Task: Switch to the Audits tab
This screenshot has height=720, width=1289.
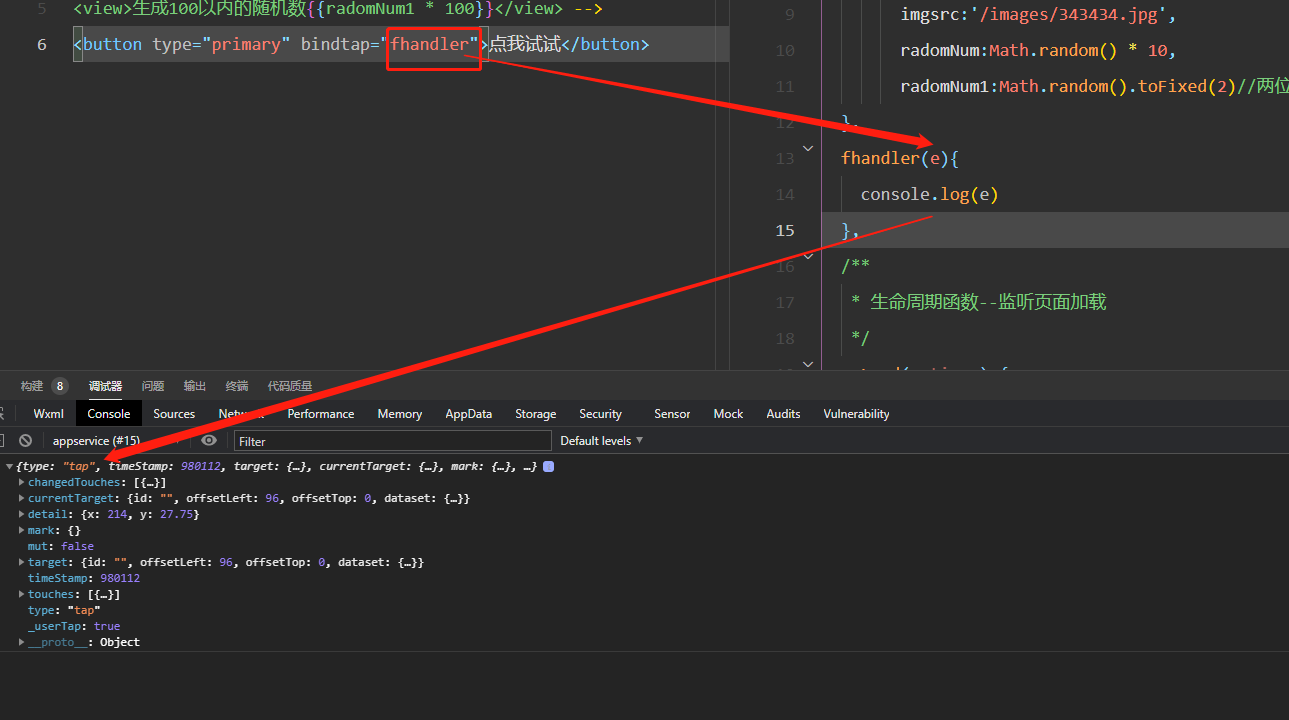Action: pos(783,414)
